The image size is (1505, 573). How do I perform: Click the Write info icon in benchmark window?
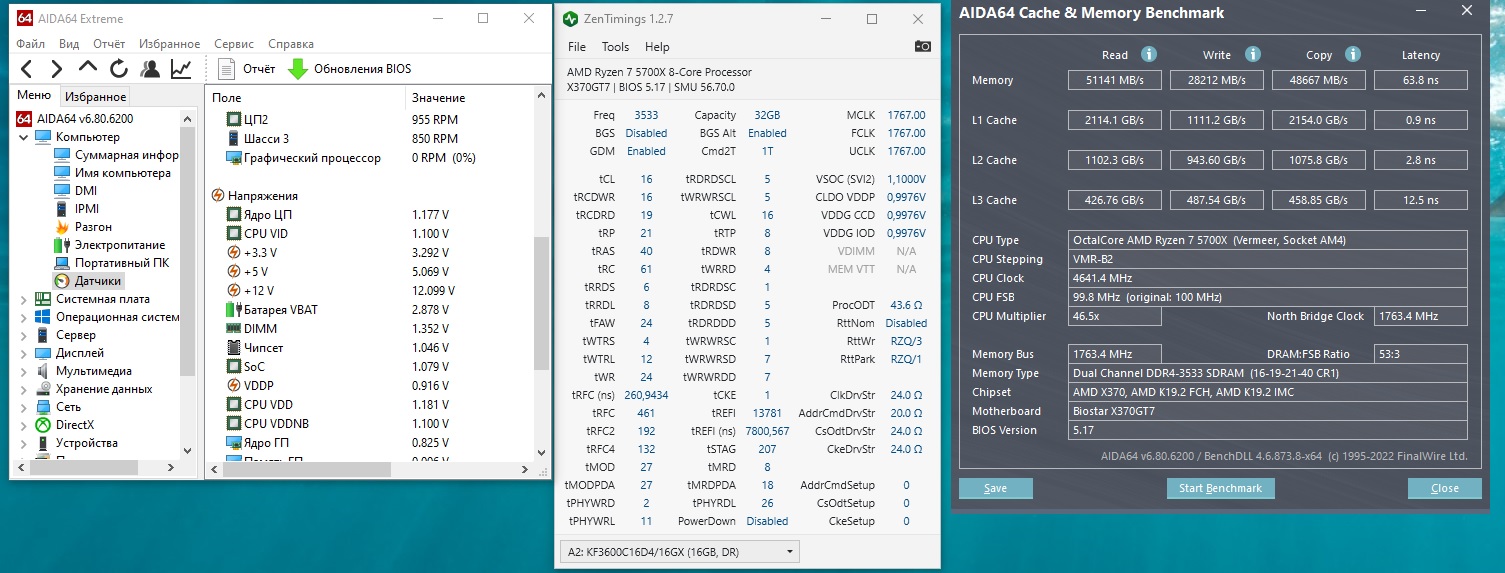pos(1253,55)
